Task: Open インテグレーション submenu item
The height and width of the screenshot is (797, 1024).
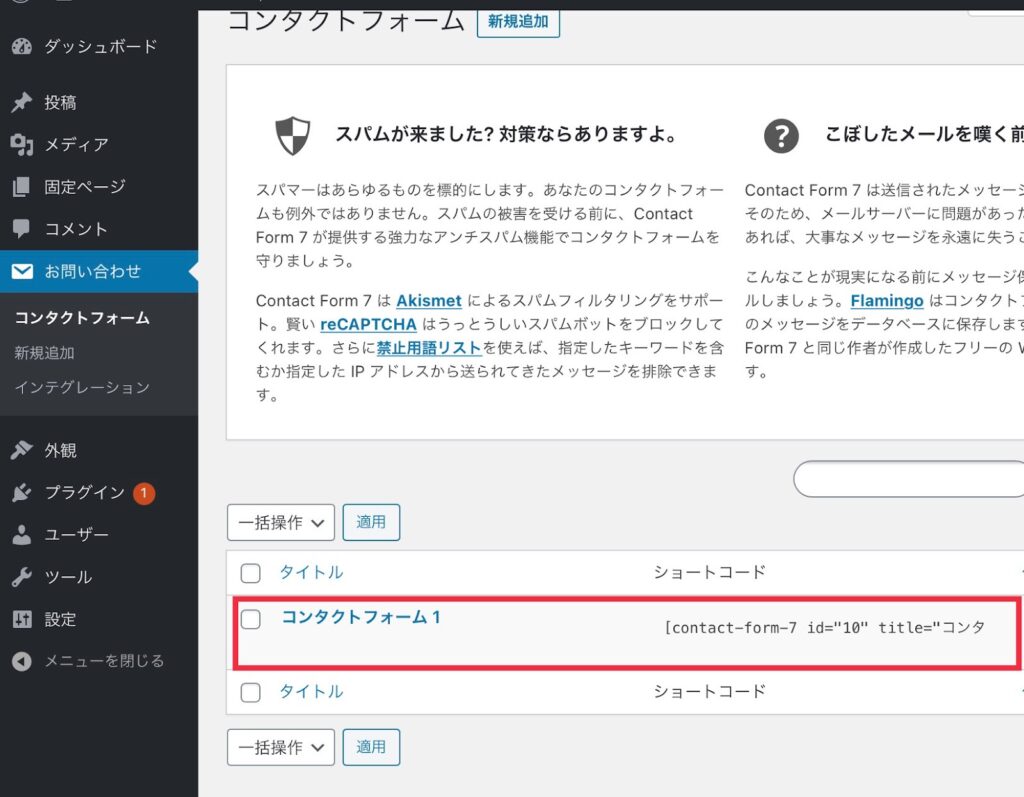Action: point(82,387)
